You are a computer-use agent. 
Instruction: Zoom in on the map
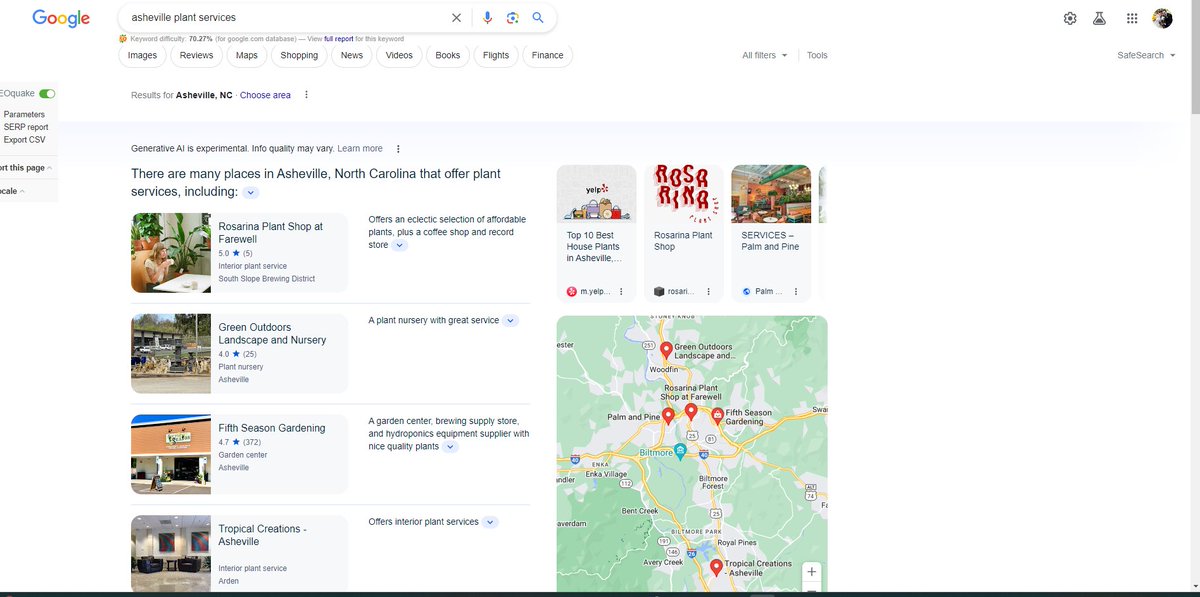tap(812, 572)
